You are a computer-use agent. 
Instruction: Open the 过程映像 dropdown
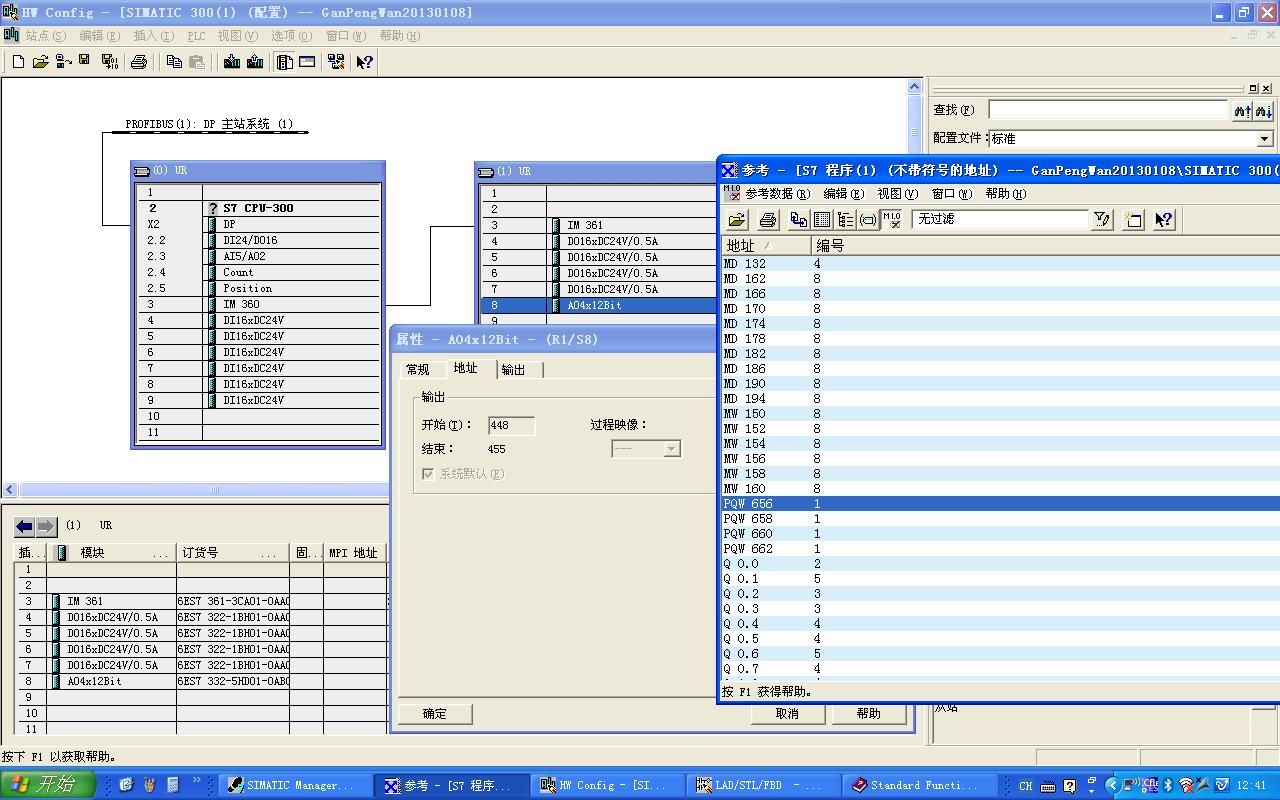(x=672, y=449)
